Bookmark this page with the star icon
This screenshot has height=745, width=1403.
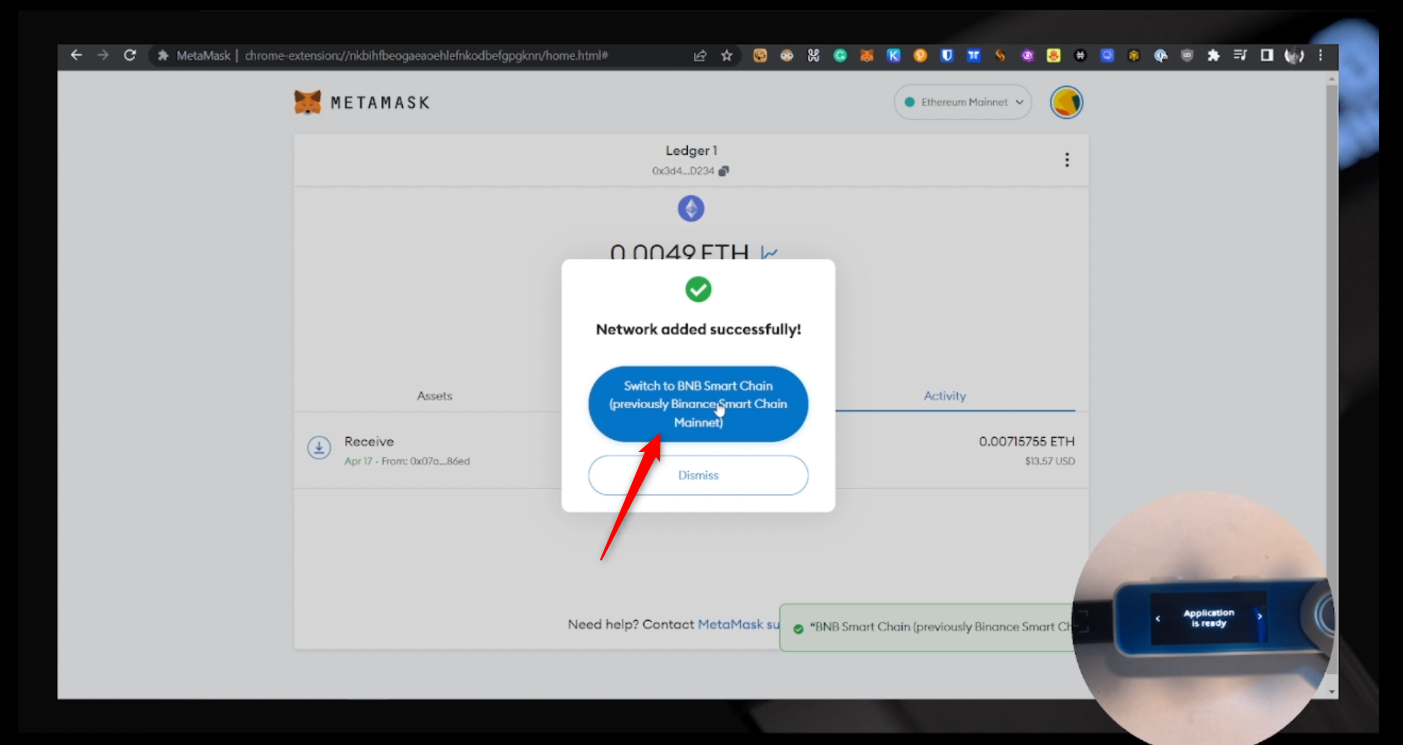coord(727,56)
